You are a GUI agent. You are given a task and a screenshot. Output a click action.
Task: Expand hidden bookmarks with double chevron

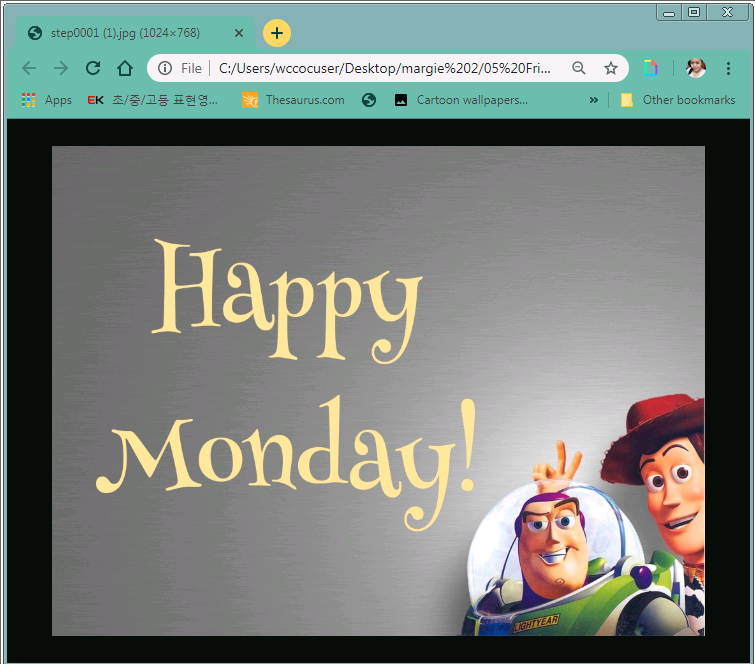pos(594,100)
